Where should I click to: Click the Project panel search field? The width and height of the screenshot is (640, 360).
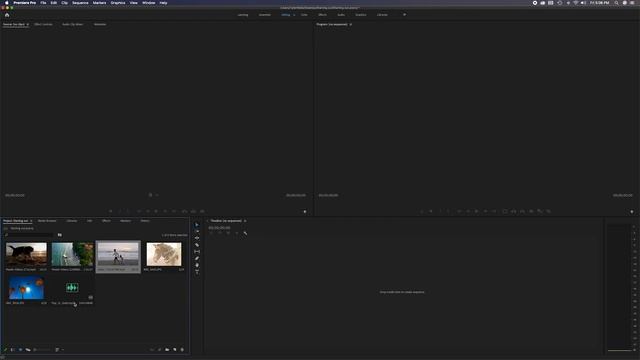[30, 235]
